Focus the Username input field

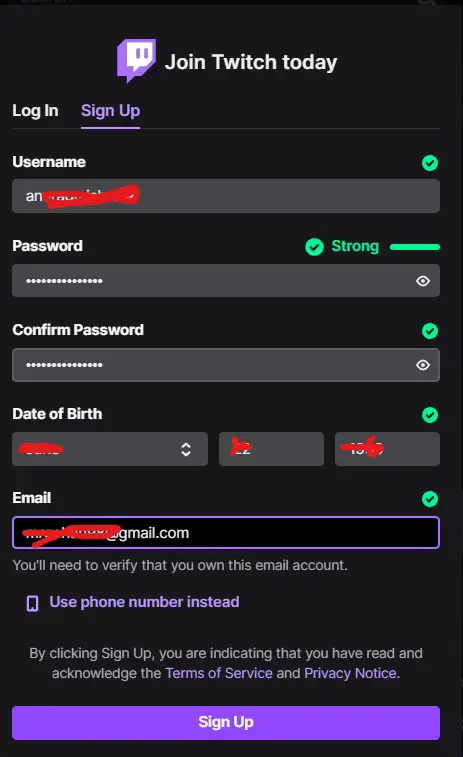click(226, 196)
